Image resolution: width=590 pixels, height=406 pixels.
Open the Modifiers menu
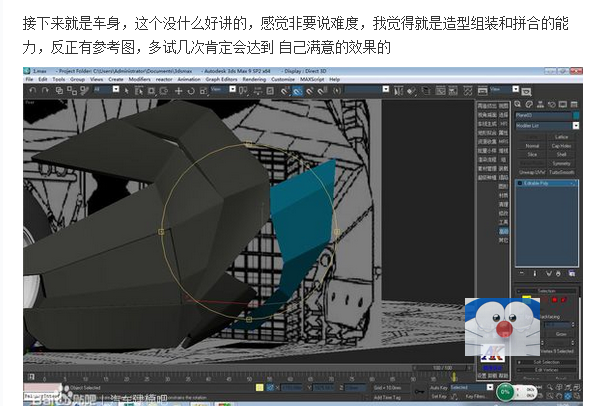[139, 79]
